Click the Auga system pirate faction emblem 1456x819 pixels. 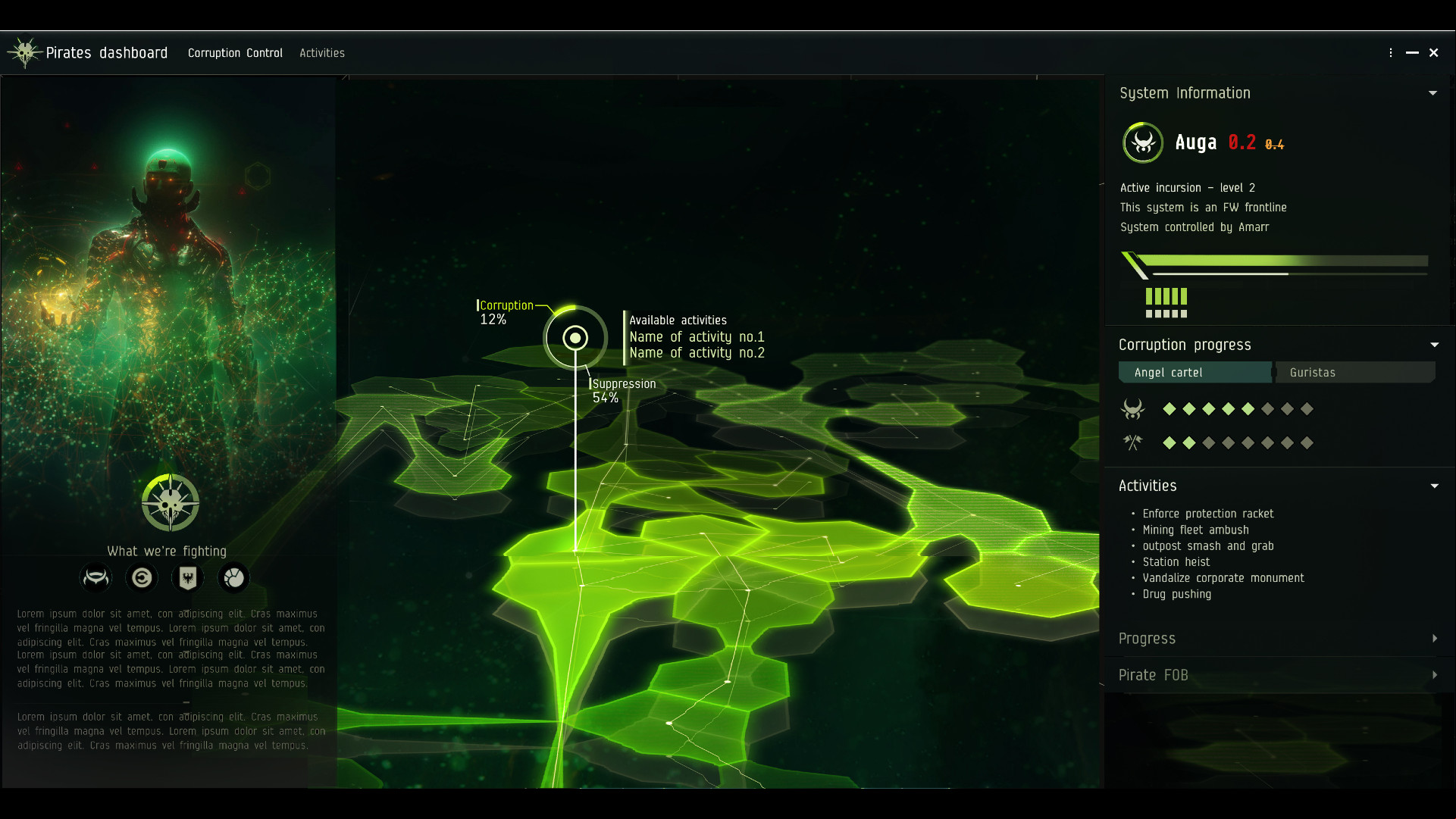click(1143, 142)
